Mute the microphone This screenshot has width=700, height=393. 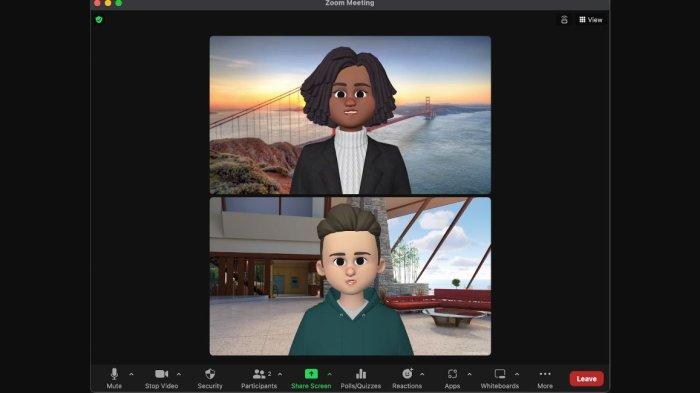(114, 378)
